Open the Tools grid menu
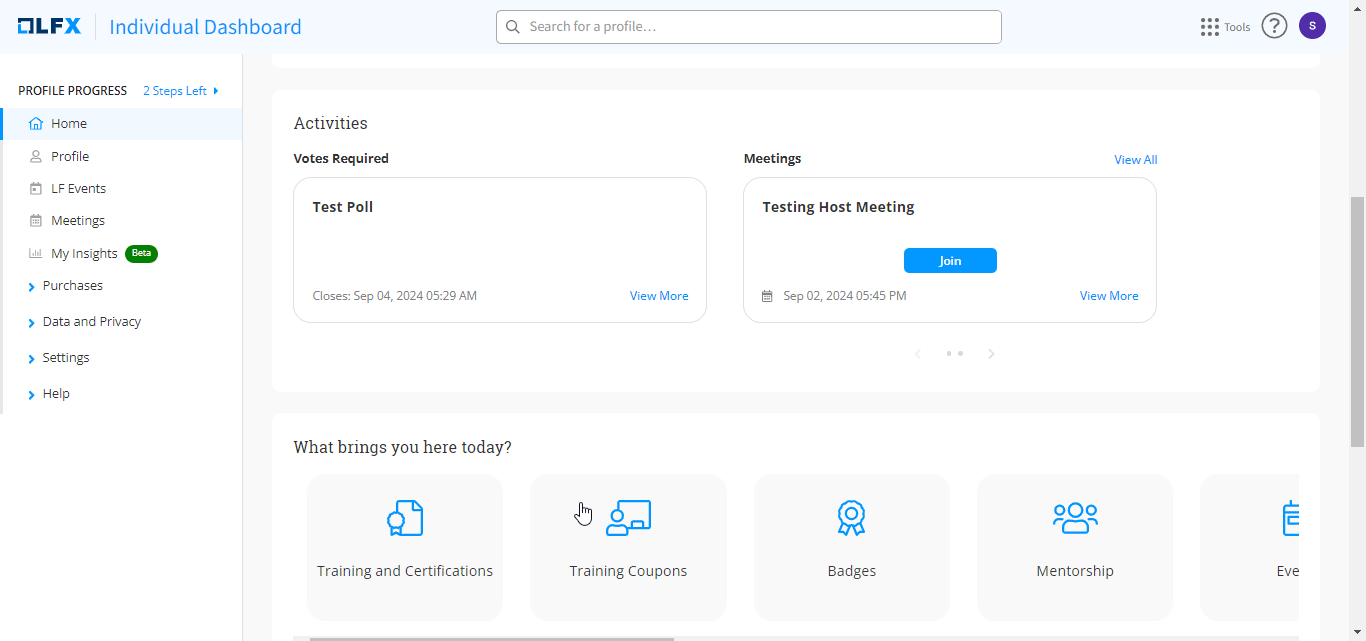Viewport: 1366px width, 641px height. pyautogui.click(x=1210, y=27)
